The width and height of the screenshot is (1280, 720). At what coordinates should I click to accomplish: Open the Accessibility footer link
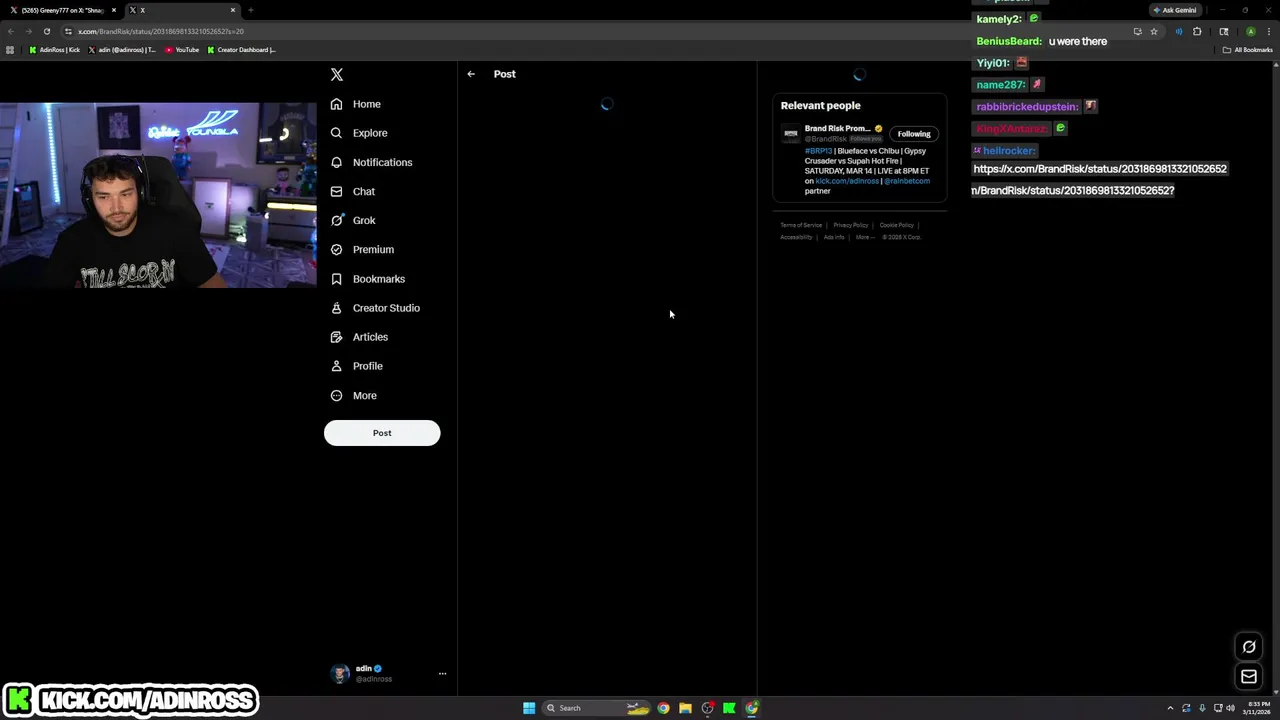coord(796,237)
